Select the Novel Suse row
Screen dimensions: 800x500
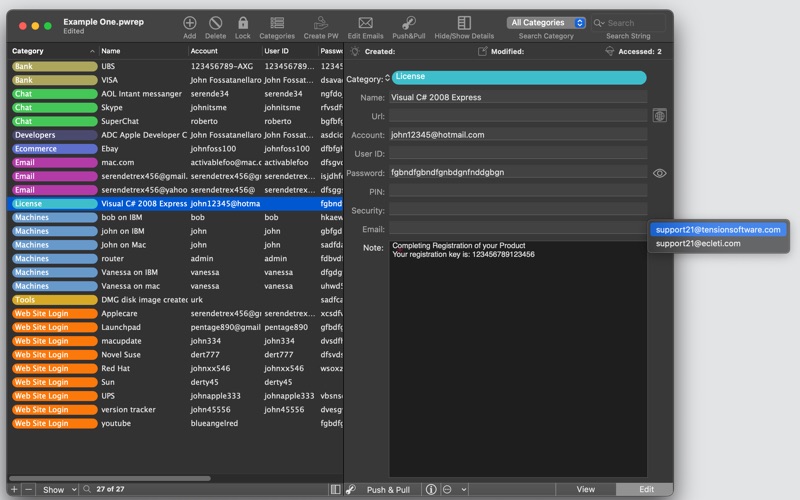click(175, 355)
